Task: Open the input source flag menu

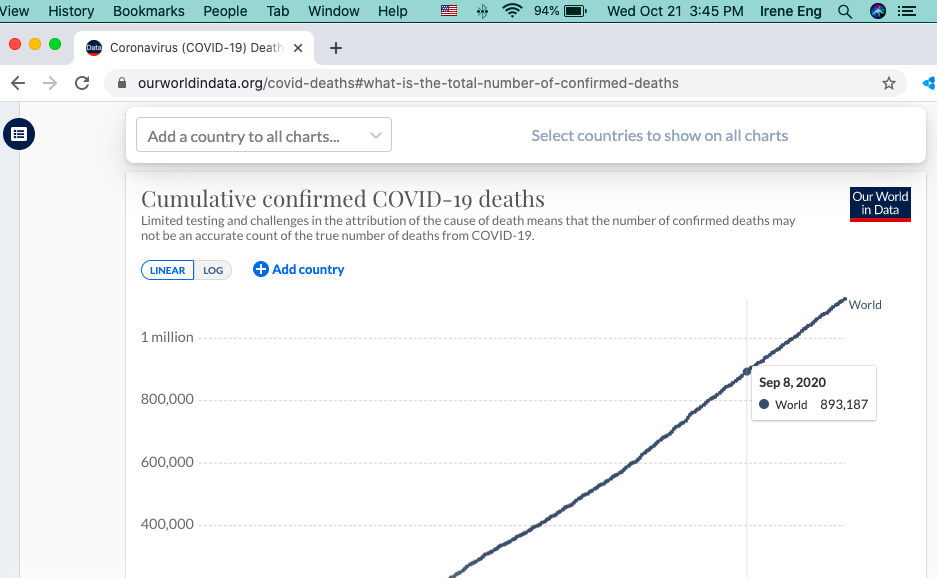Action: tap(449, 11)
